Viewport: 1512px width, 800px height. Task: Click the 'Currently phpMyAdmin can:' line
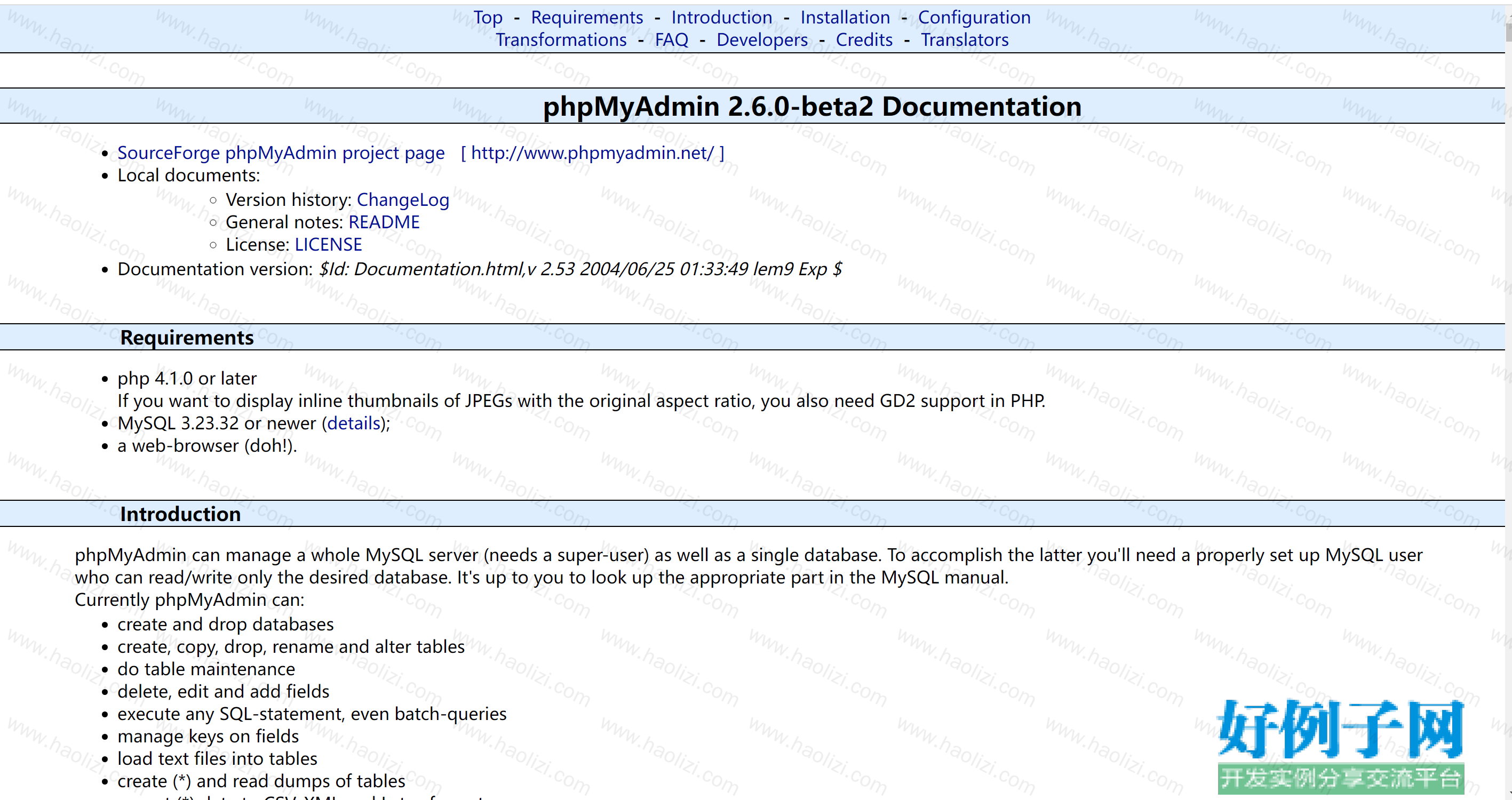[189, 600]
